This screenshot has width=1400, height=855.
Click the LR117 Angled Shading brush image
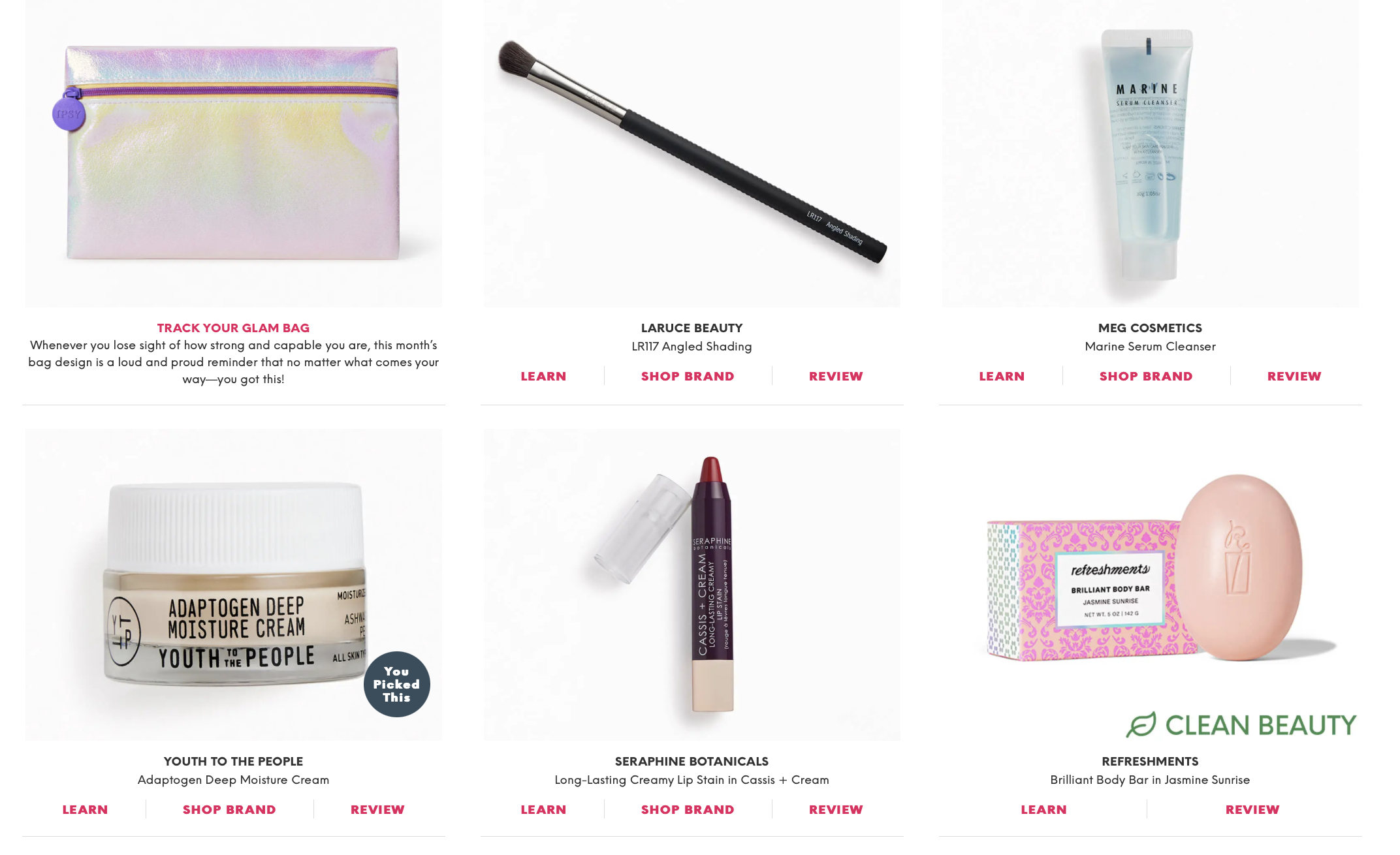click(692, 153)
